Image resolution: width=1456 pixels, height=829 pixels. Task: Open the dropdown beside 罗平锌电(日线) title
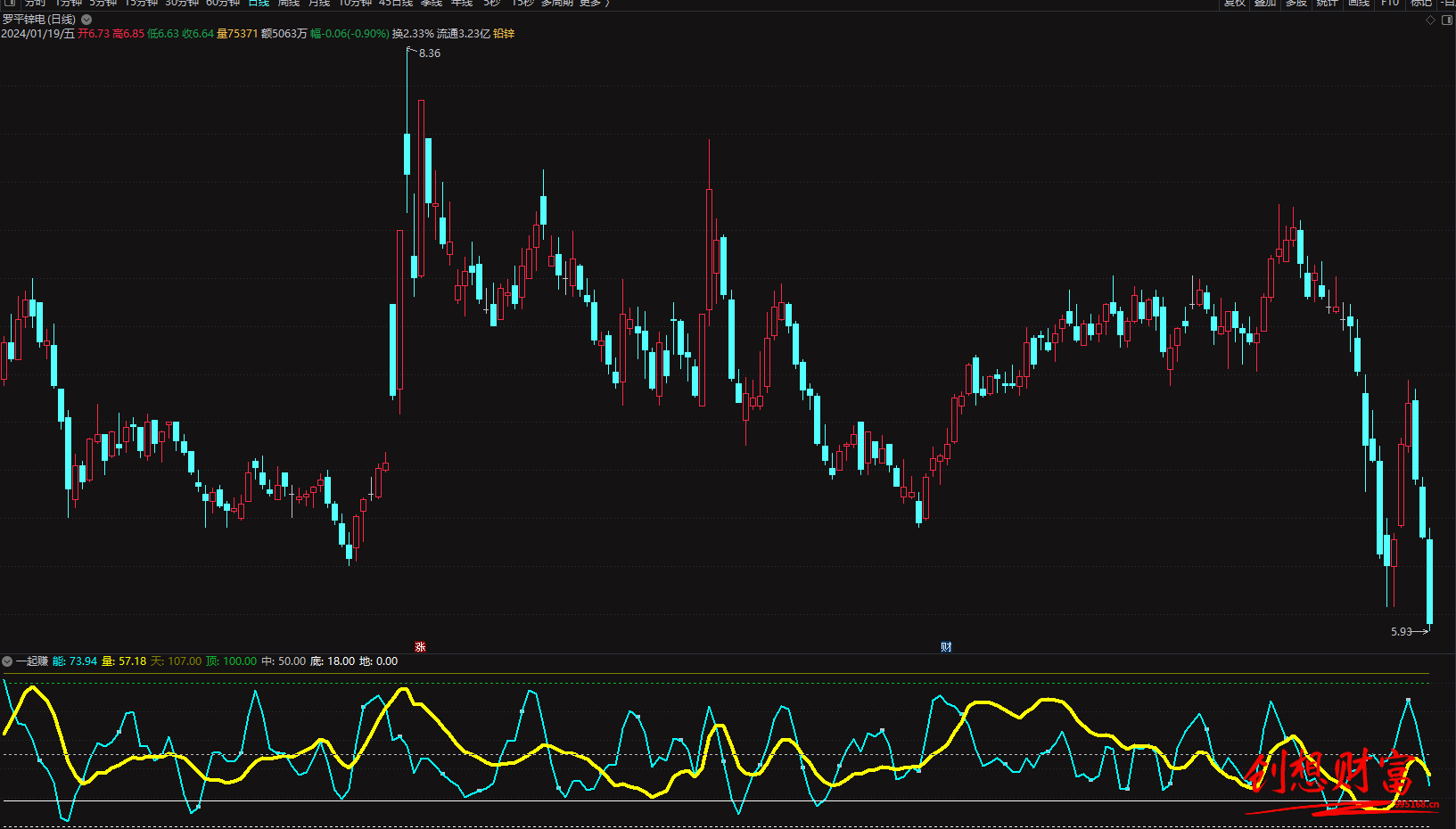coord(86,20)
